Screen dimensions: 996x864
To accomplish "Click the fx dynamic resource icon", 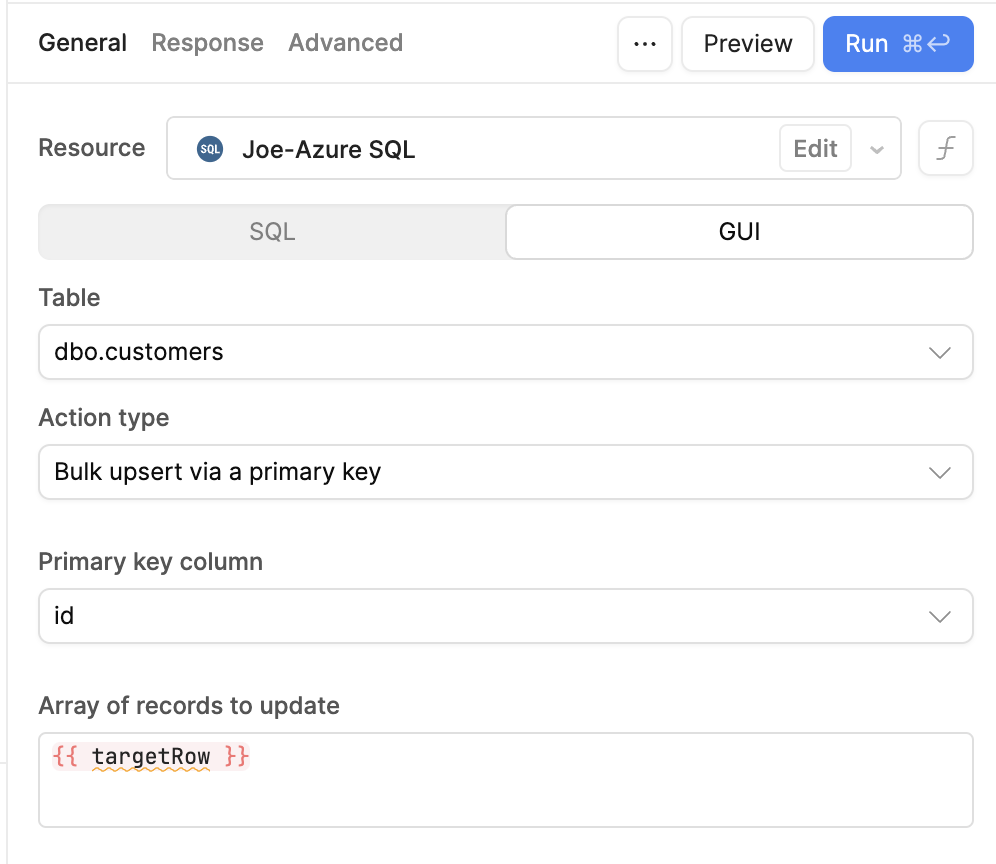I will tap(946, 148).
